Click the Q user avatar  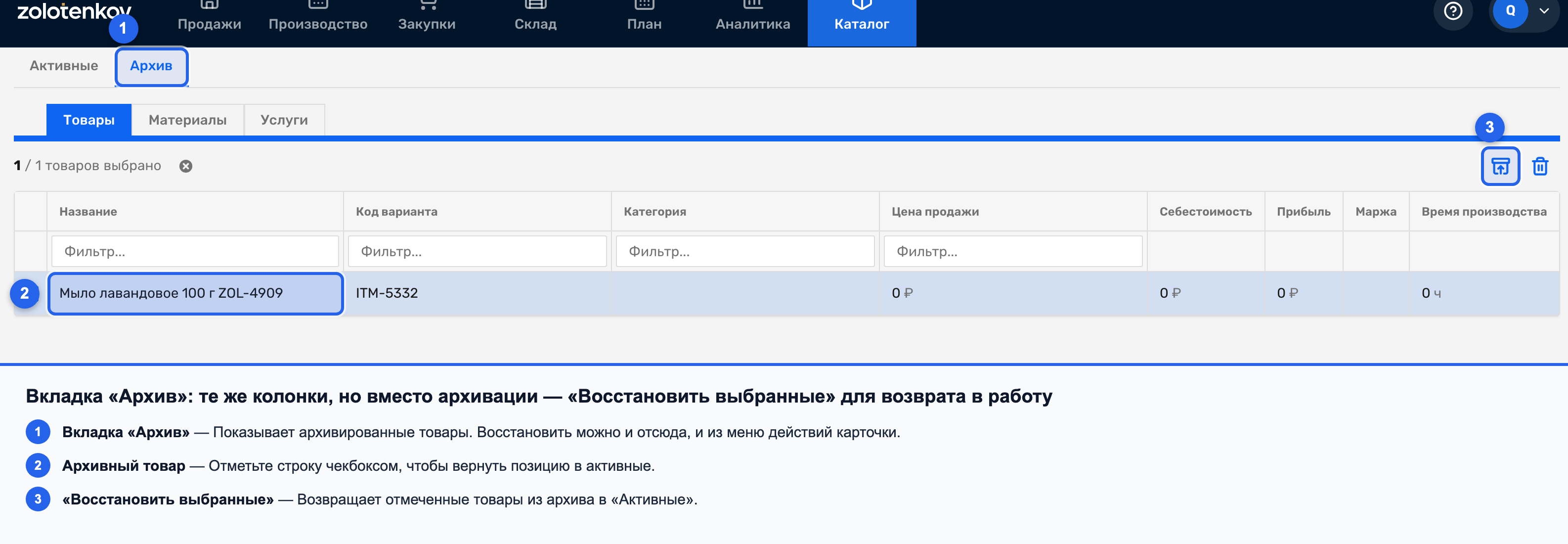[x=1510, y=11]
